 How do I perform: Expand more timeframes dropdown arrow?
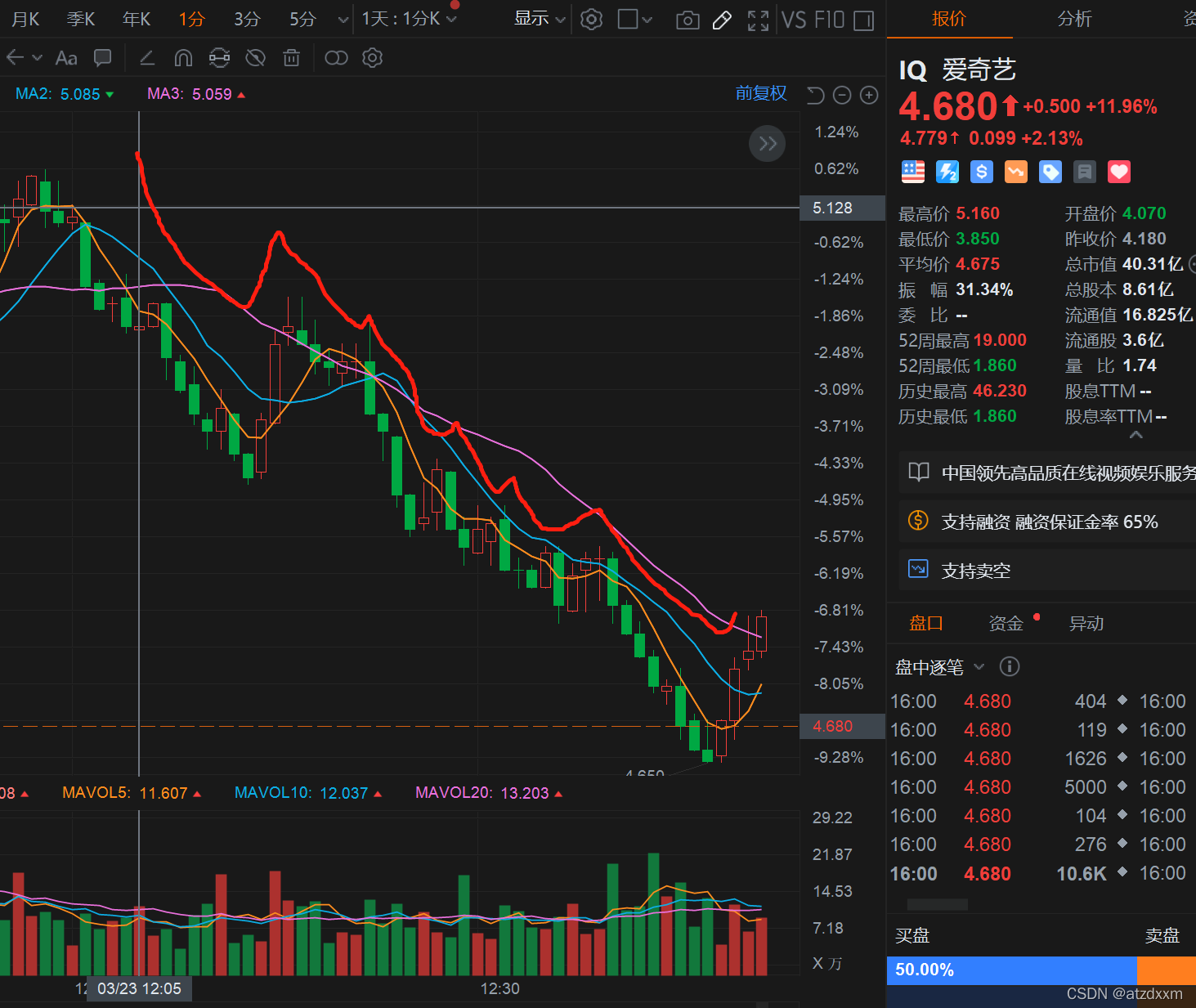point(343,20)
